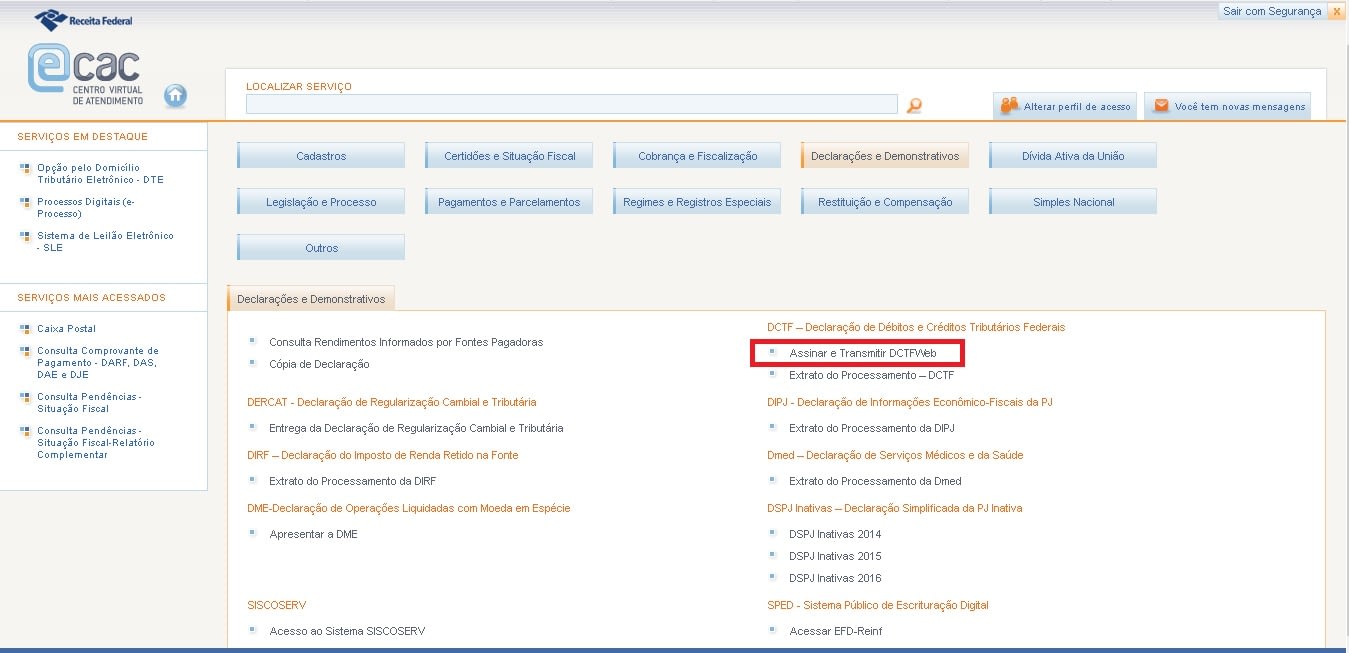The image size is (1349, 653).
Task: Open Sistema de Leilão Eletrônico - SLE
Action: pos(105,242)
